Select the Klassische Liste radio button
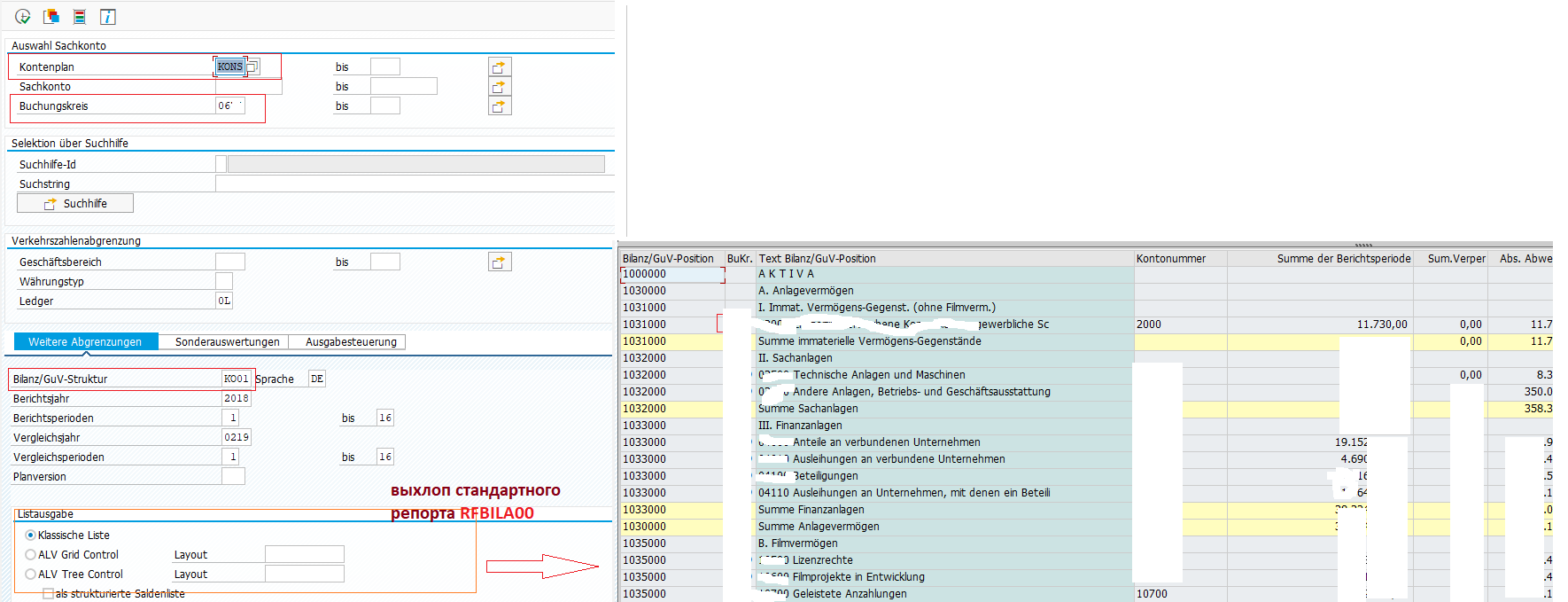The height and width of the screenshot is (602, 1568). (31, 536)
